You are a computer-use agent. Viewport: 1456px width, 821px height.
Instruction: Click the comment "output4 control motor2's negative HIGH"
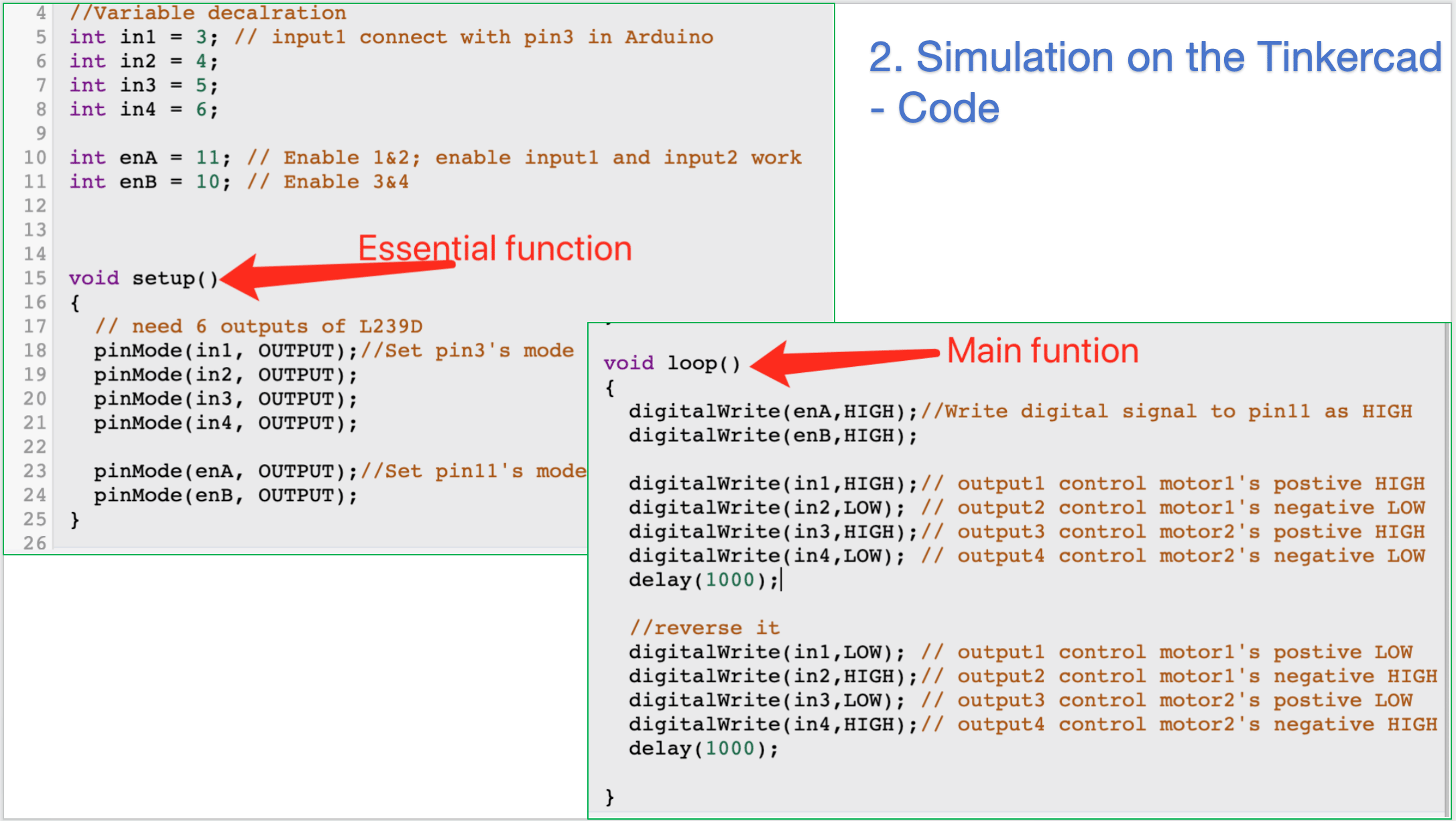click(1198, 725)
